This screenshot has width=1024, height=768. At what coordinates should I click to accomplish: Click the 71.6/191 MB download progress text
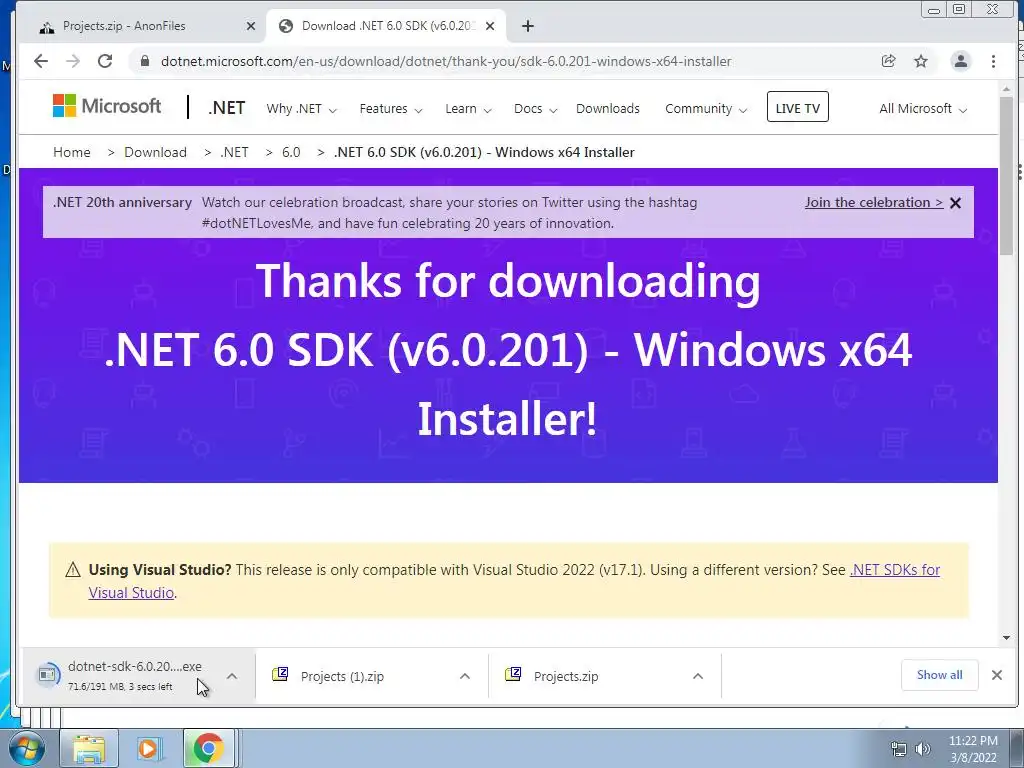120,687
